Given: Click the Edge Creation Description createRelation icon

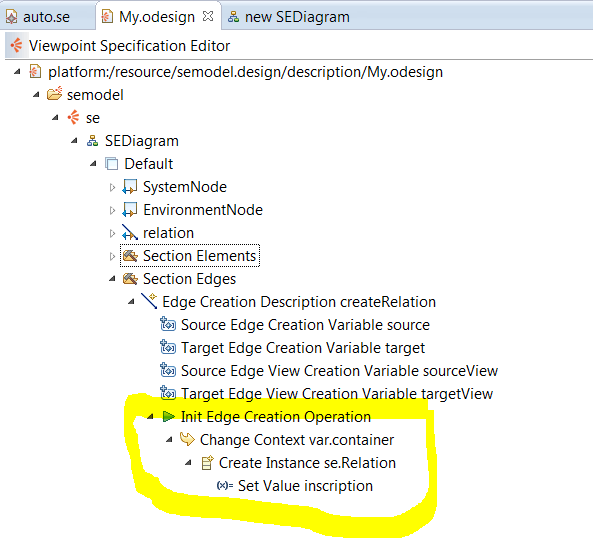Looking at the screenshot, I should (149, 301).
